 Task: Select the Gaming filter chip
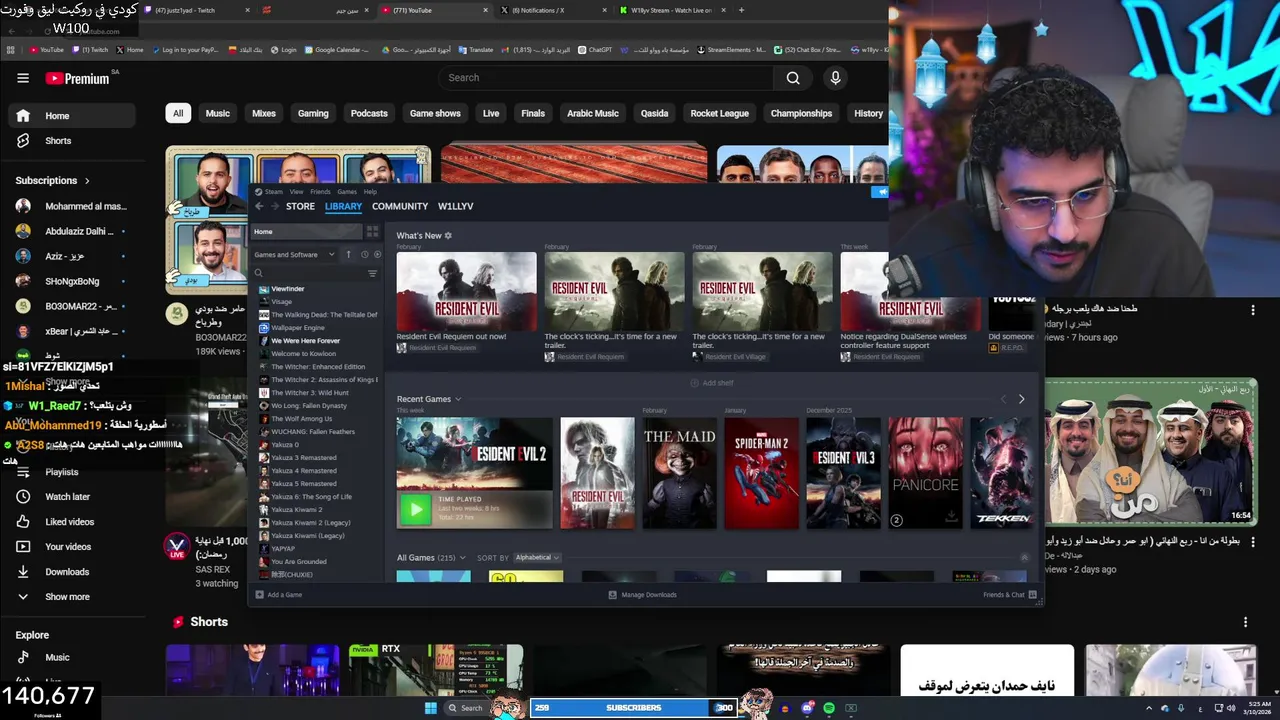tap(313, 114)
